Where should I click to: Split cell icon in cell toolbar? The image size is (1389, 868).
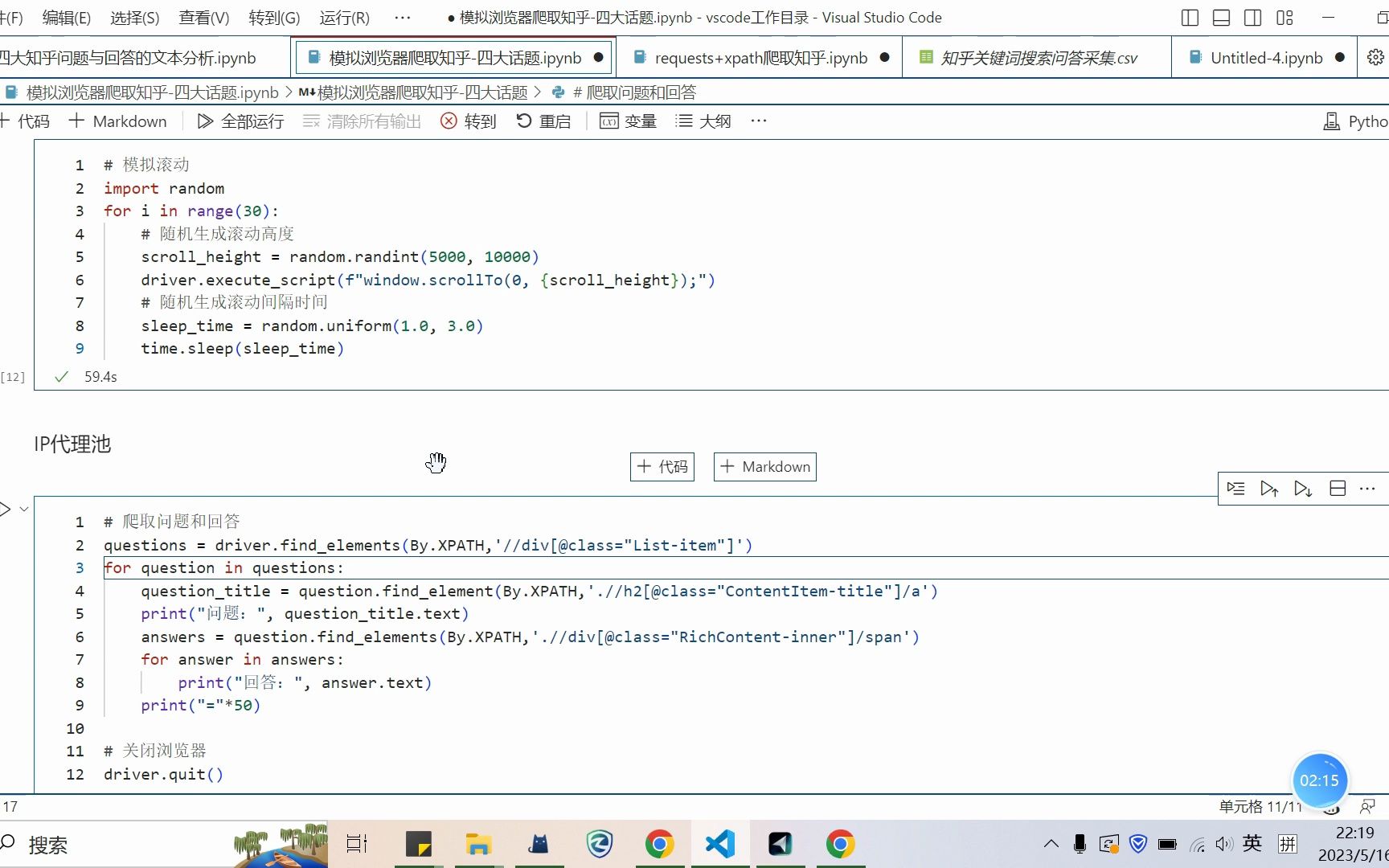(1338, 489)
